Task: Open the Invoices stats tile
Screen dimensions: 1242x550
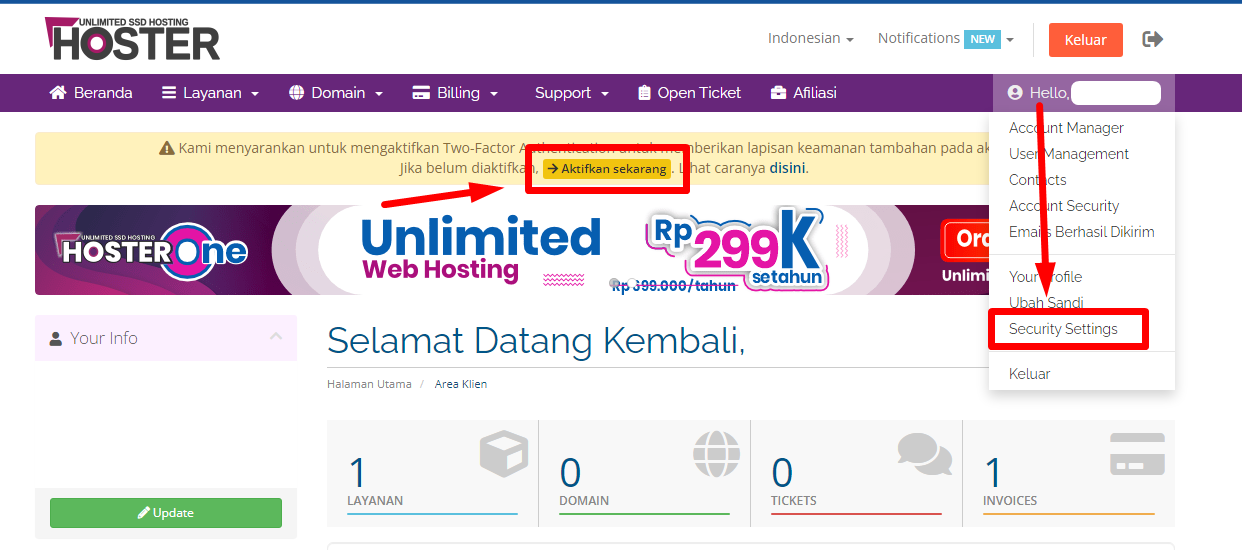Action: click(1069, 473)
